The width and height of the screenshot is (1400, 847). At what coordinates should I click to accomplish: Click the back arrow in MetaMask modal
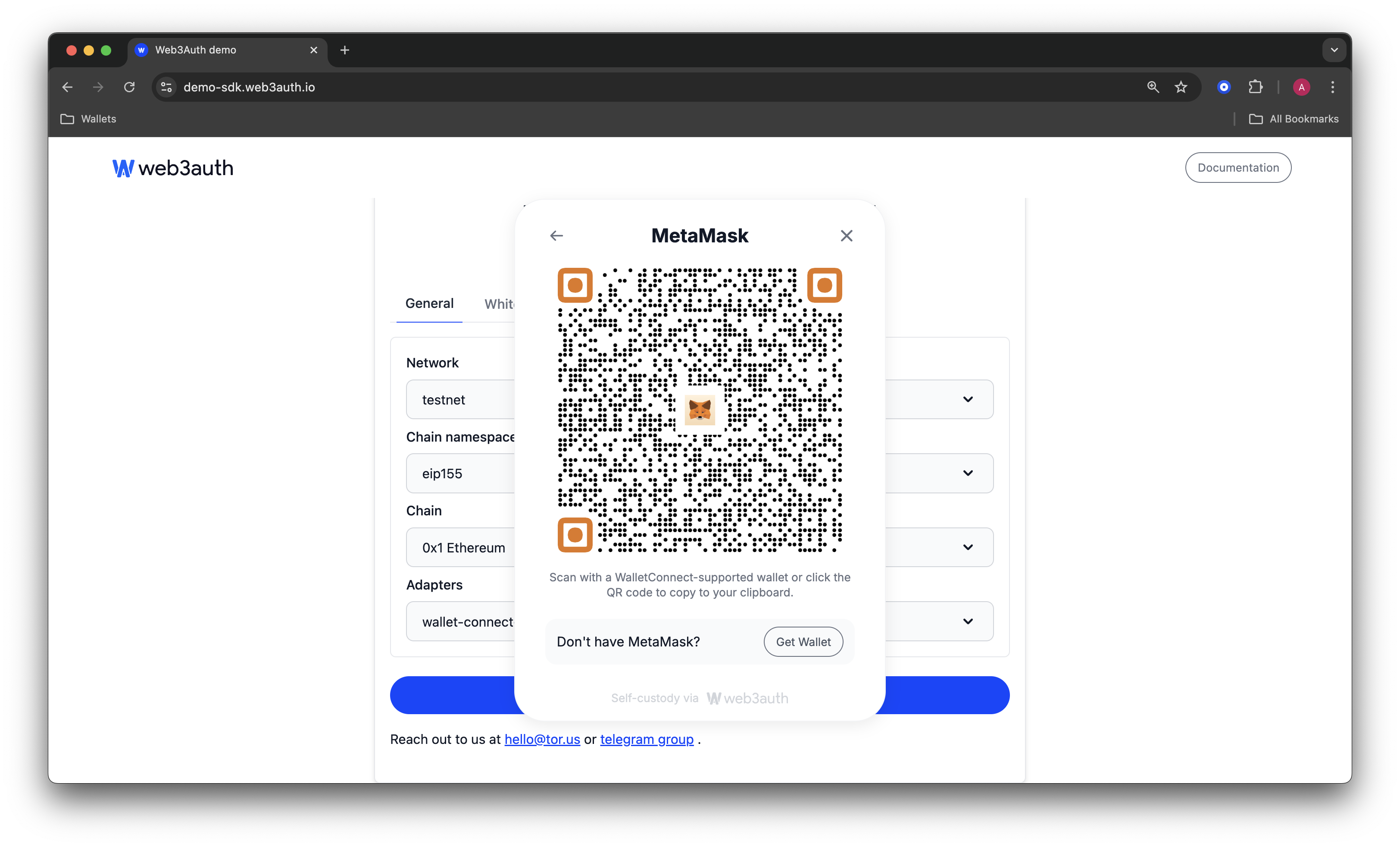[557, 235]
